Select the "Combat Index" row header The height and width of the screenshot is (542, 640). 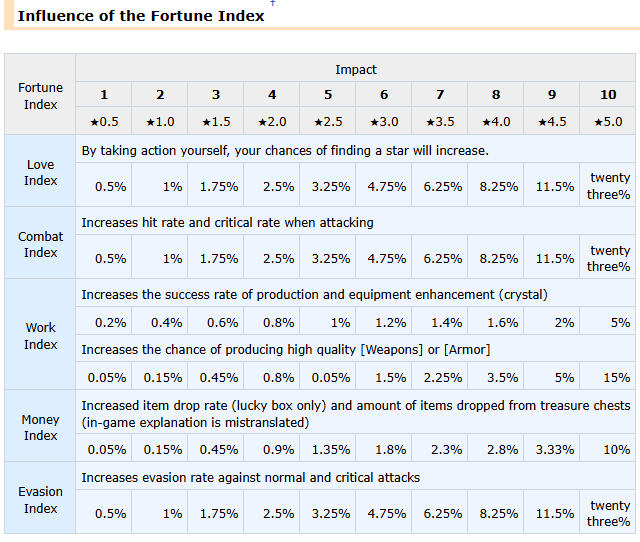pos(41,244)
